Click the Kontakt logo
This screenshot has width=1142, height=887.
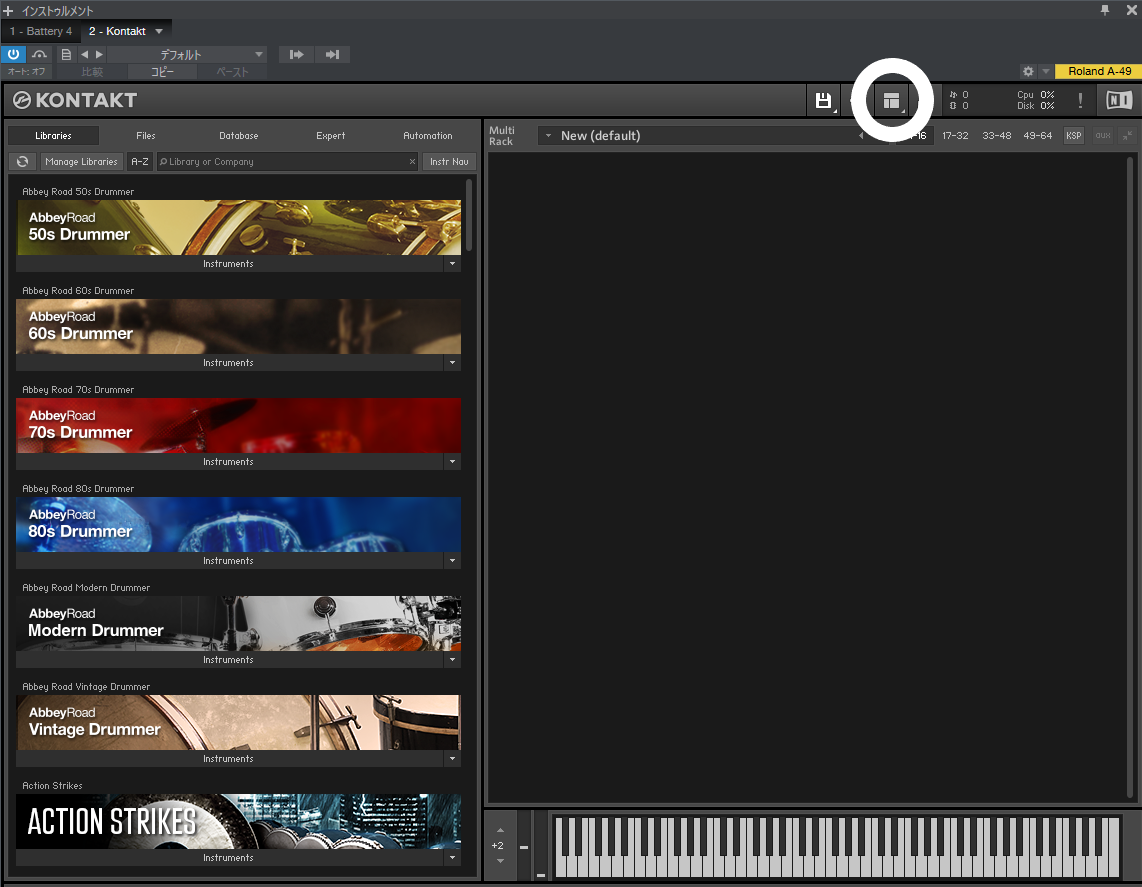coord(75,100)
